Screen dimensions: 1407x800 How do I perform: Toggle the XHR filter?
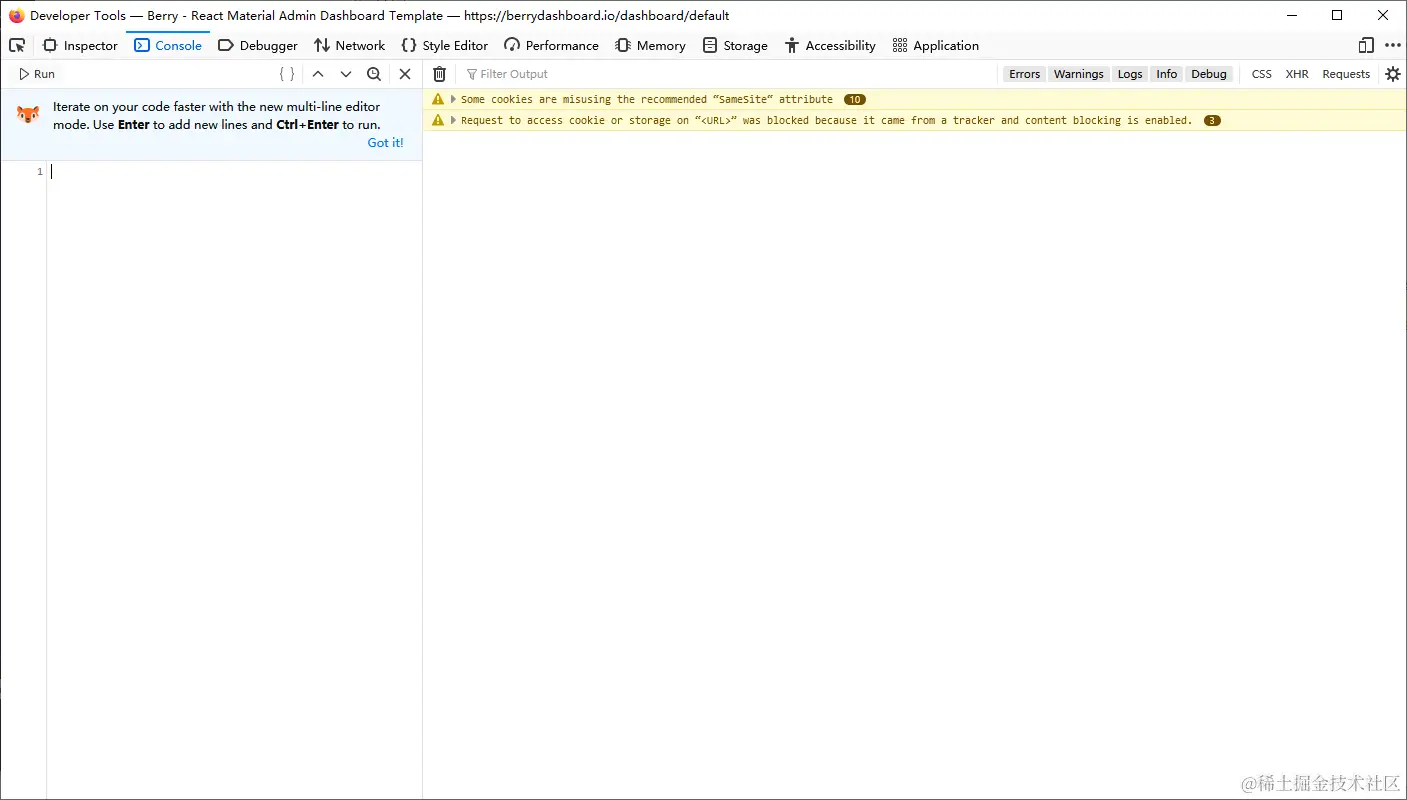click(x=1297, y=74)
